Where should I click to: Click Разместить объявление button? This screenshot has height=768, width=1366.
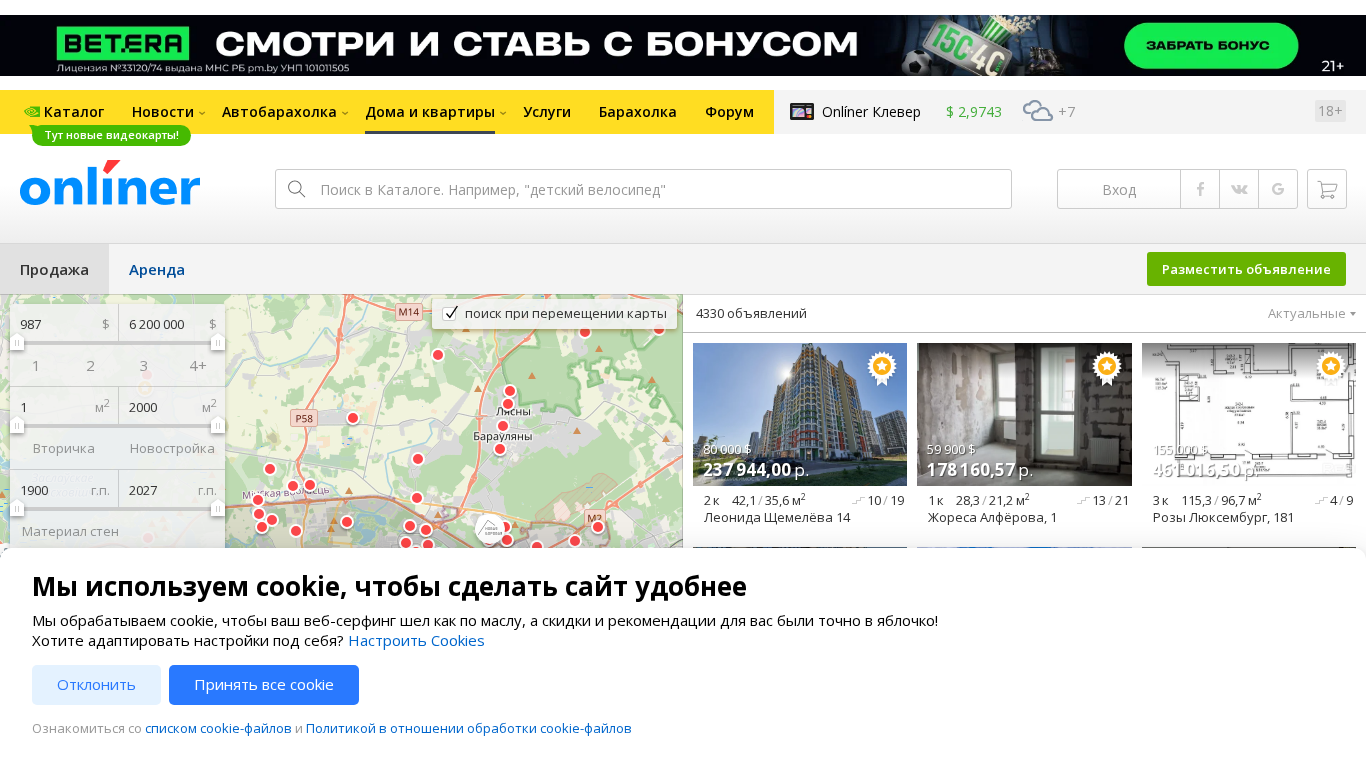pyautogui.click(x=1246, y=269)
